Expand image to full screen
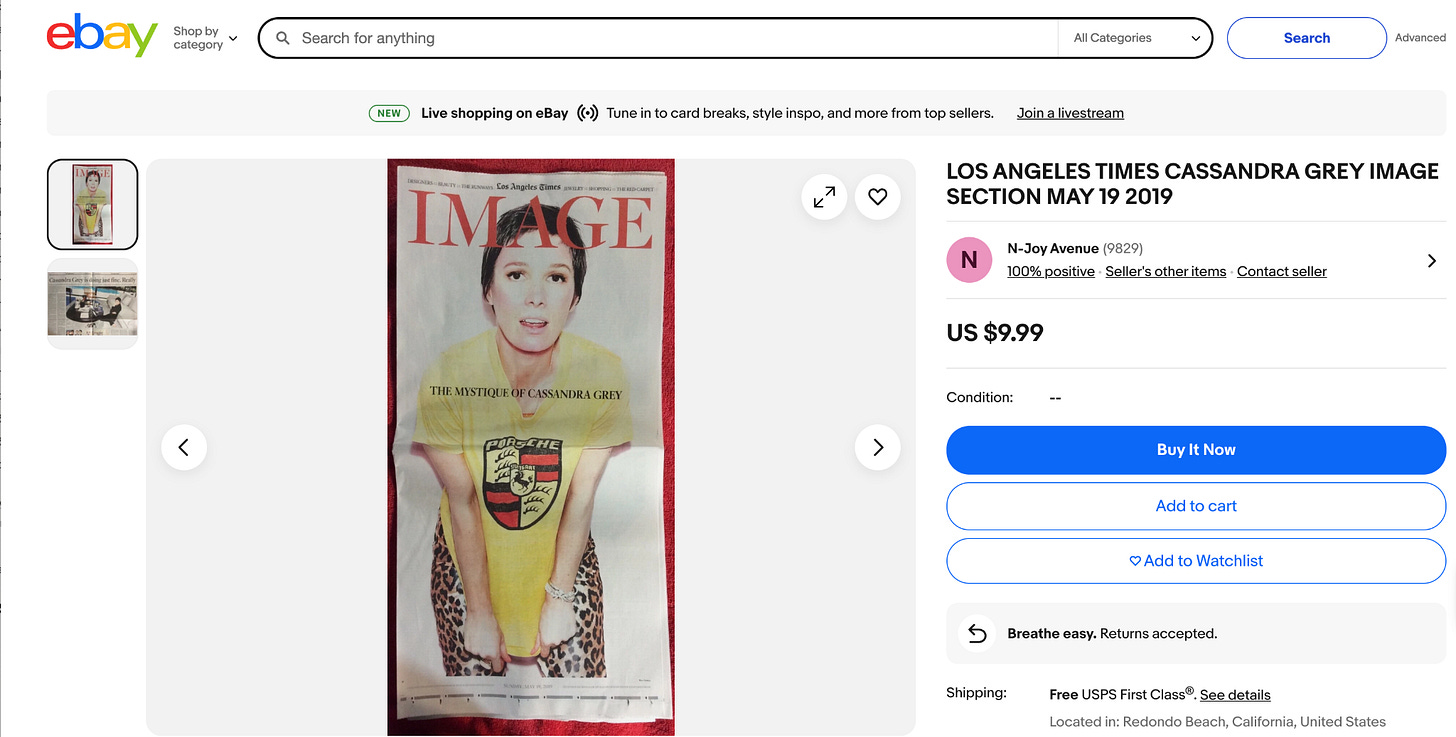 point(824,197)
